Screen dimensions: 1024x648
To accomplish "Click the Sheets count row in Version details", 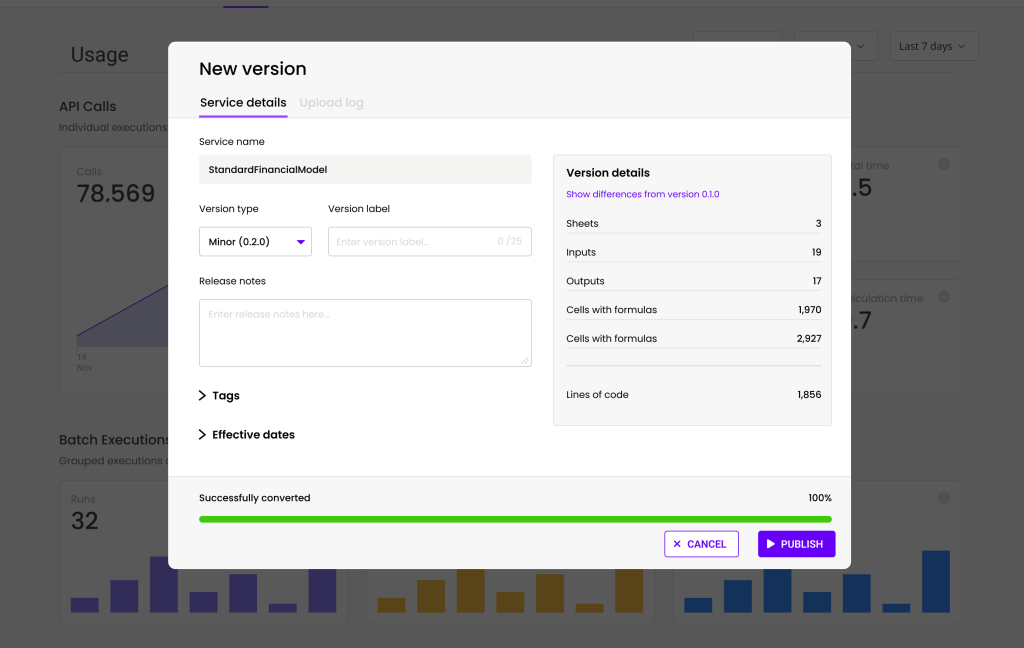I will [x=693, y=223].
